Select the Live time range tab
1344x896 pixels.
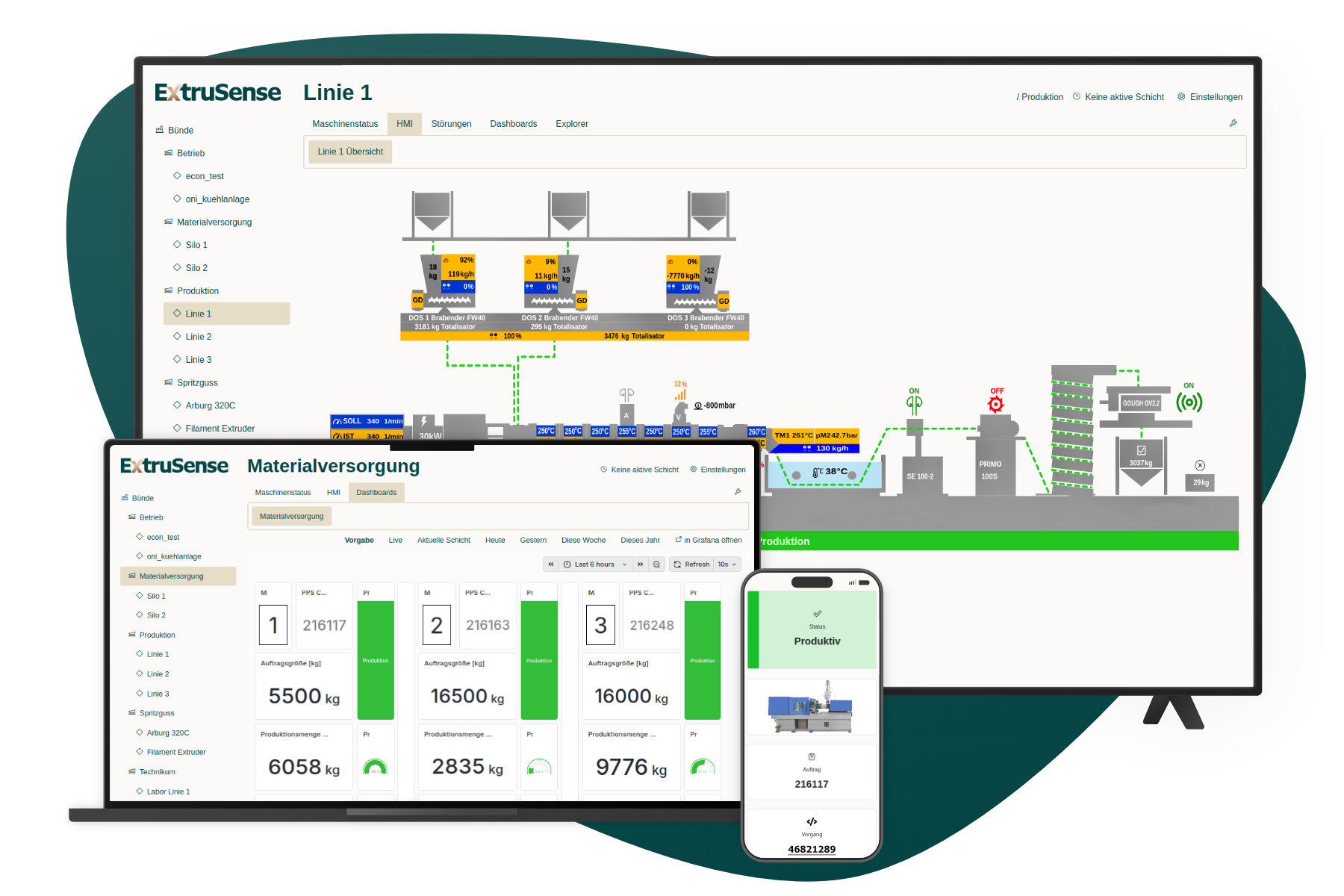pos(396,541)
